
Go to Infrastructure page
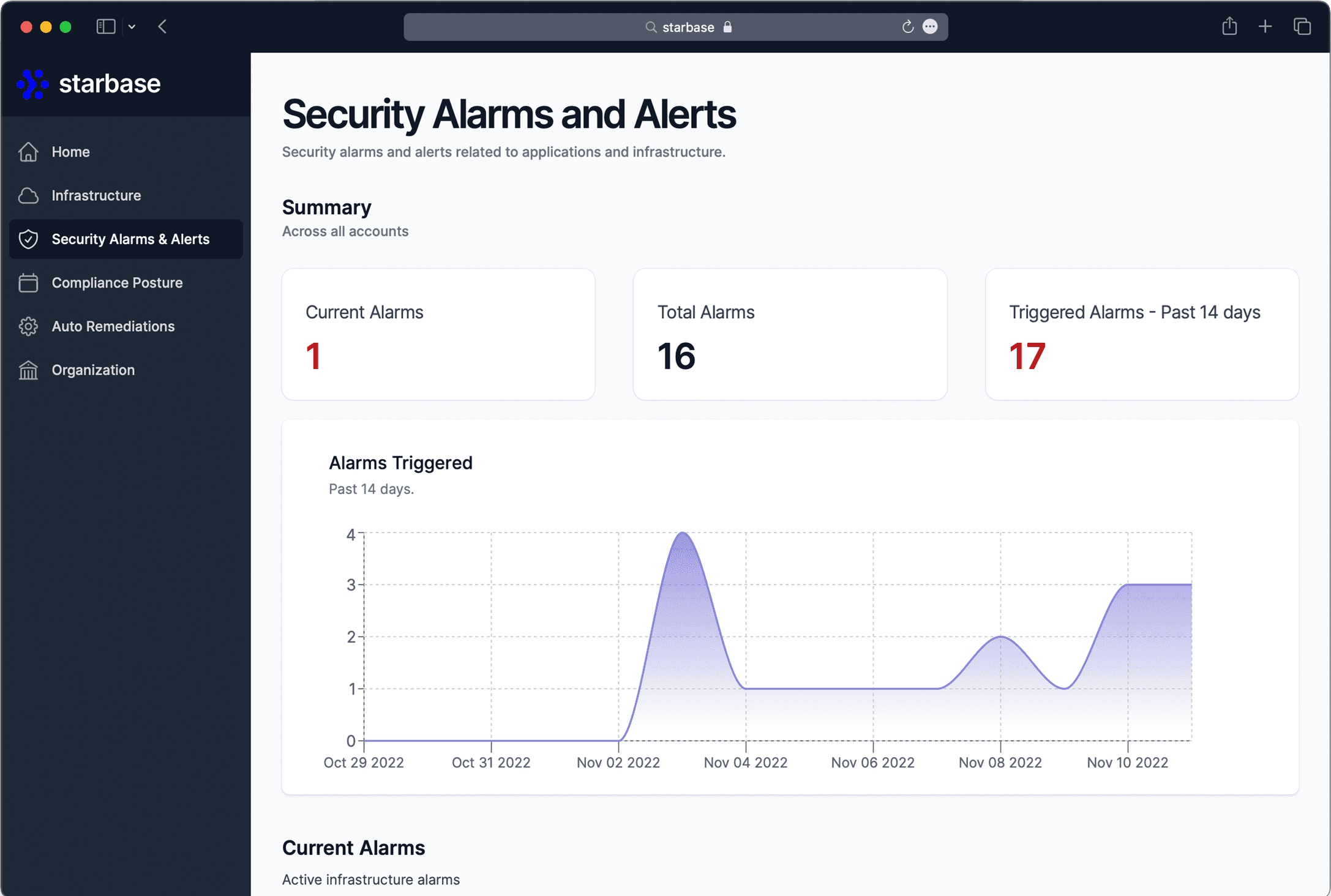click(96, 196)
